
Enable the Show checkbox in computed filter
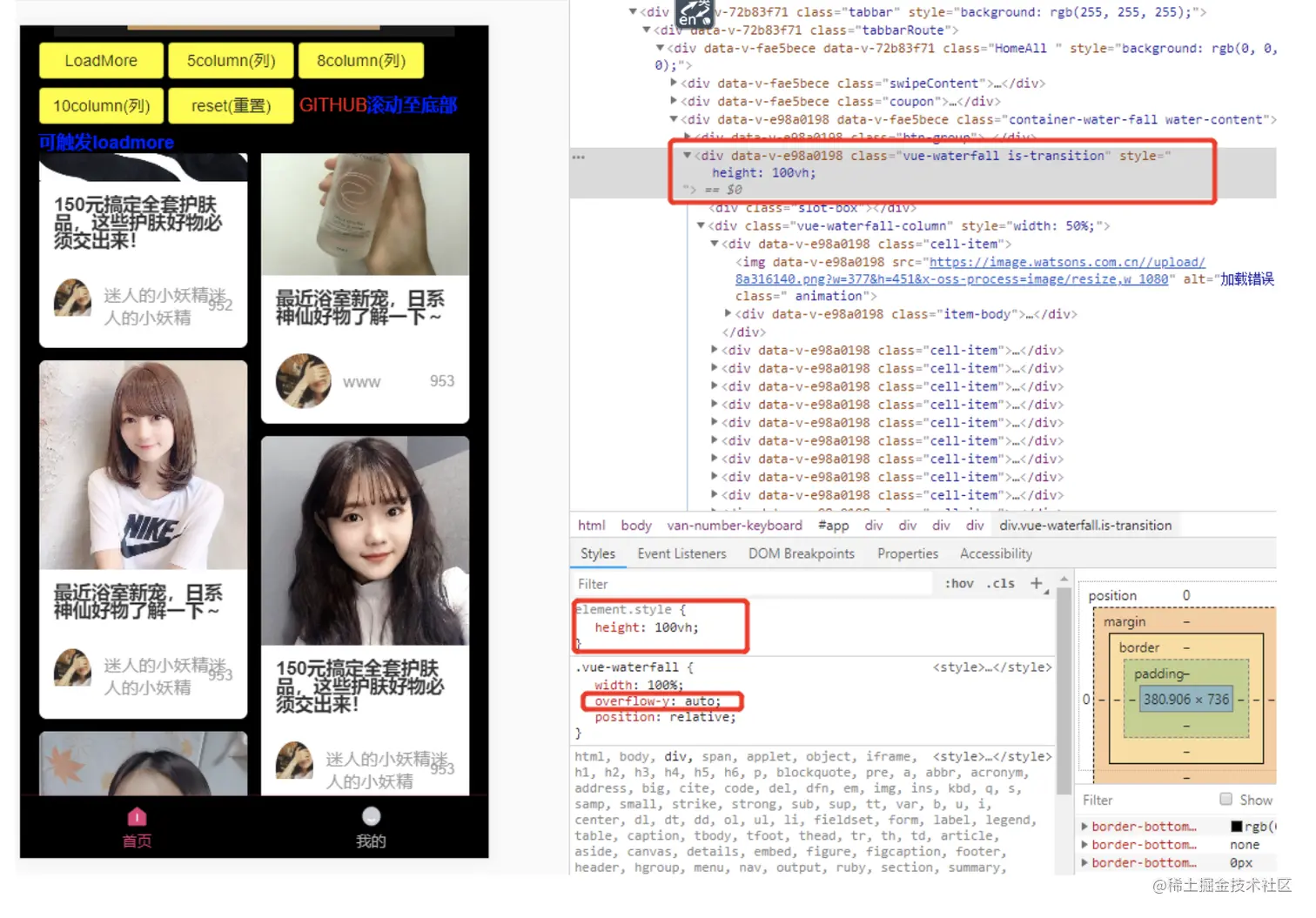click(x=1226, y=800)
